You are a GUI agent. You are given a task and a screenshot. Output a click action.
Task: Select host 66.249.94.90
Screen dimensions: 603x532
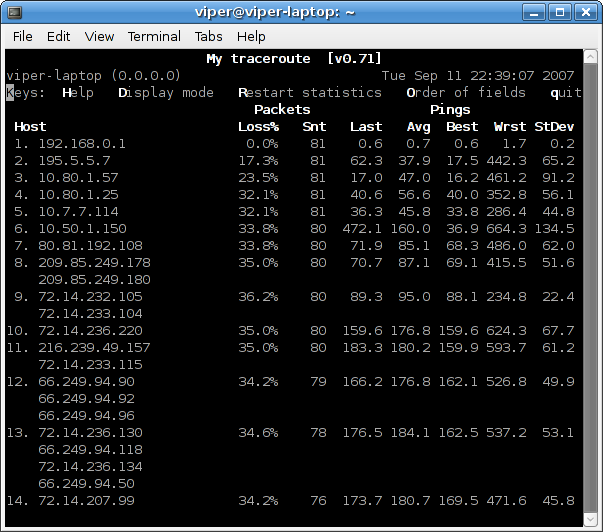(86, 382)
